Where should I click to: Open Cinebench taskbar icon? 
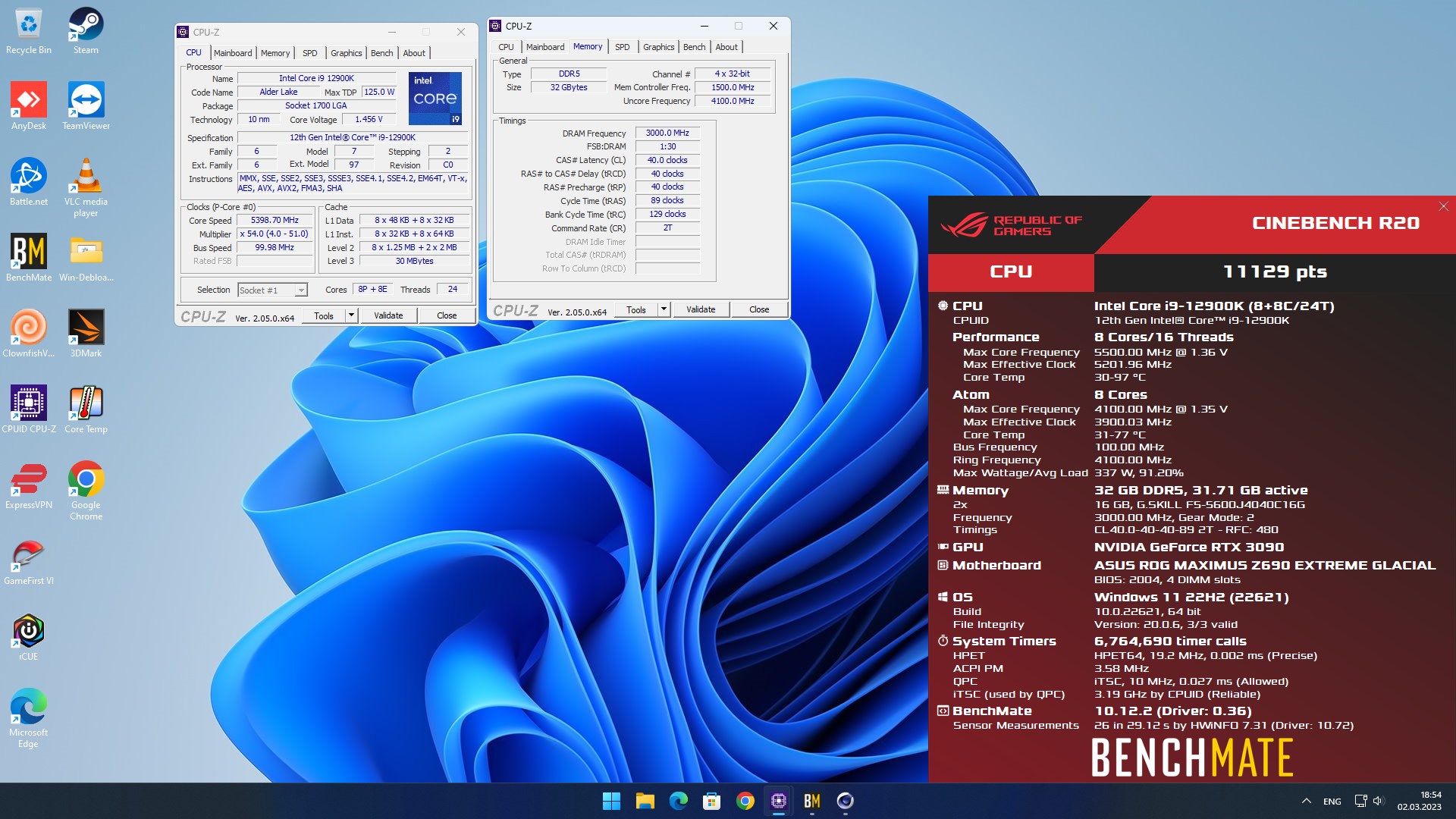(845, 801)
